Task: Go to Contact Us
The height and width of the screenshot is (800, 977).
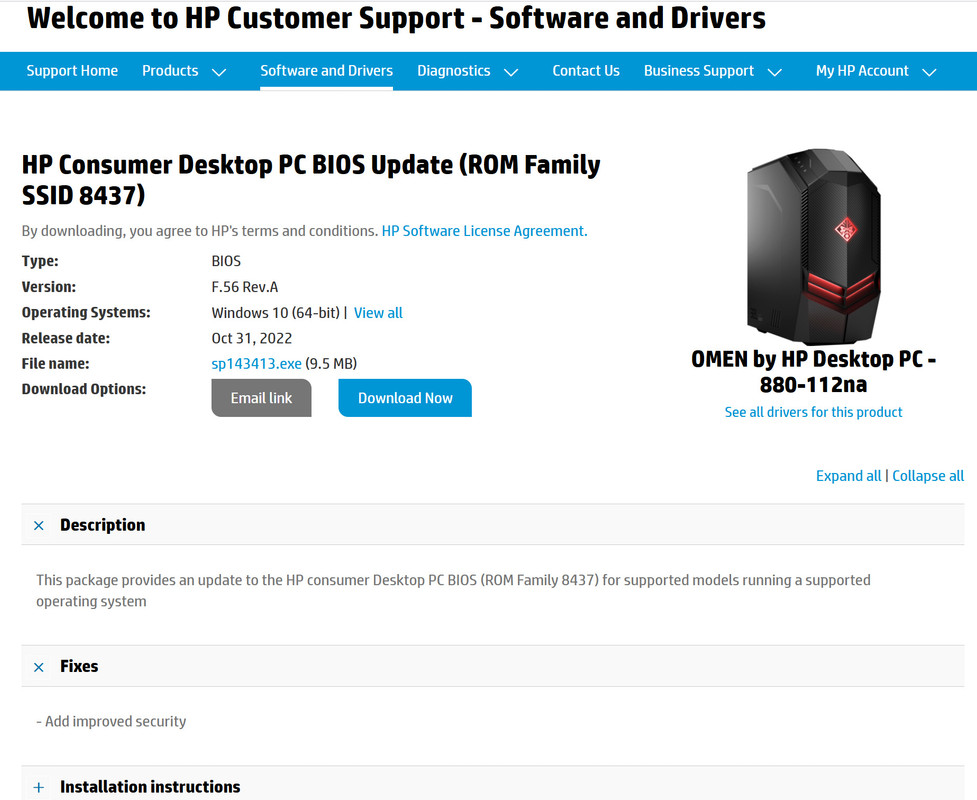Action: point(586,71)
